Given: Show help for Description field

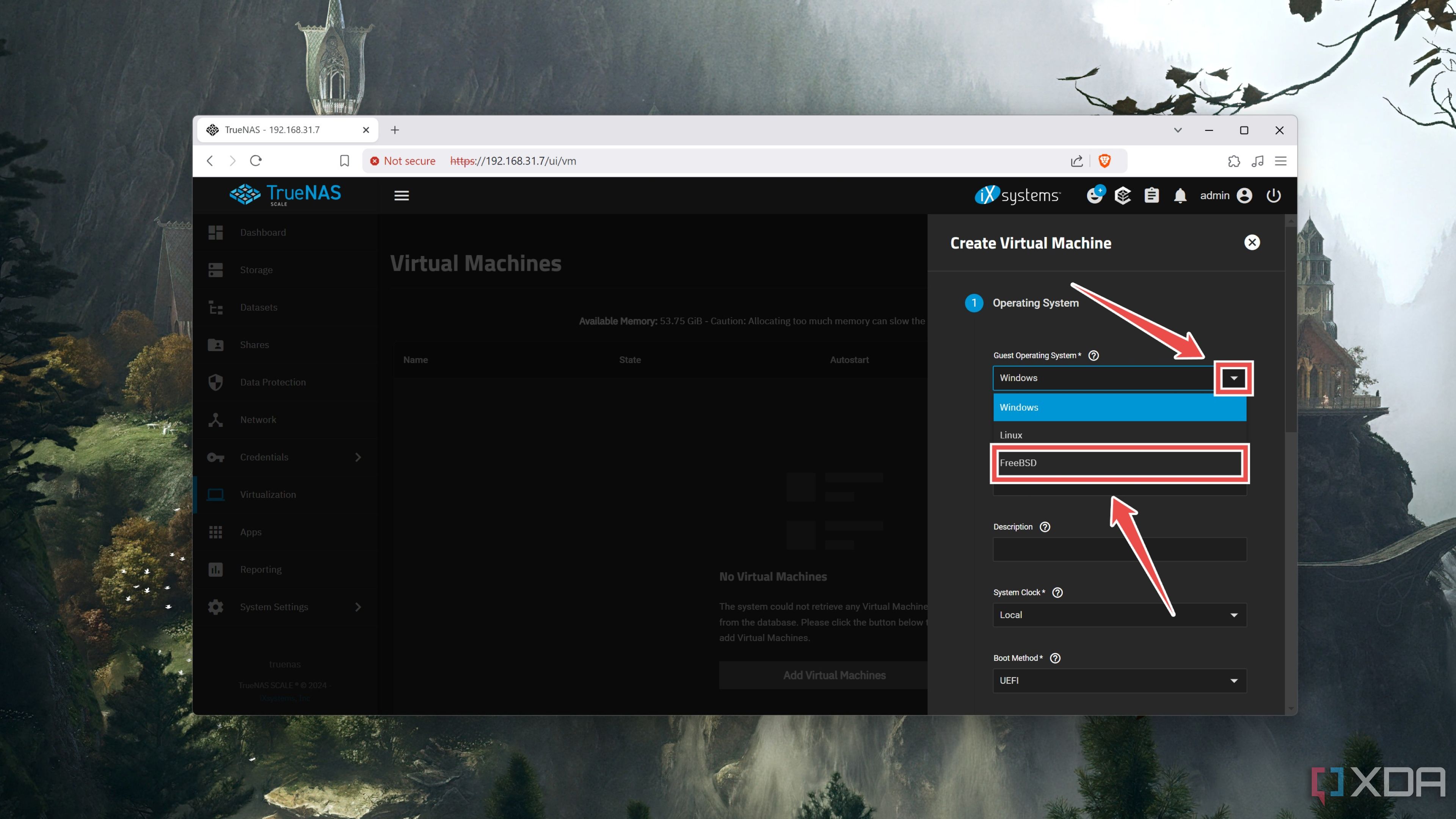Looking at the screenshot, I should coord(1045,527).
